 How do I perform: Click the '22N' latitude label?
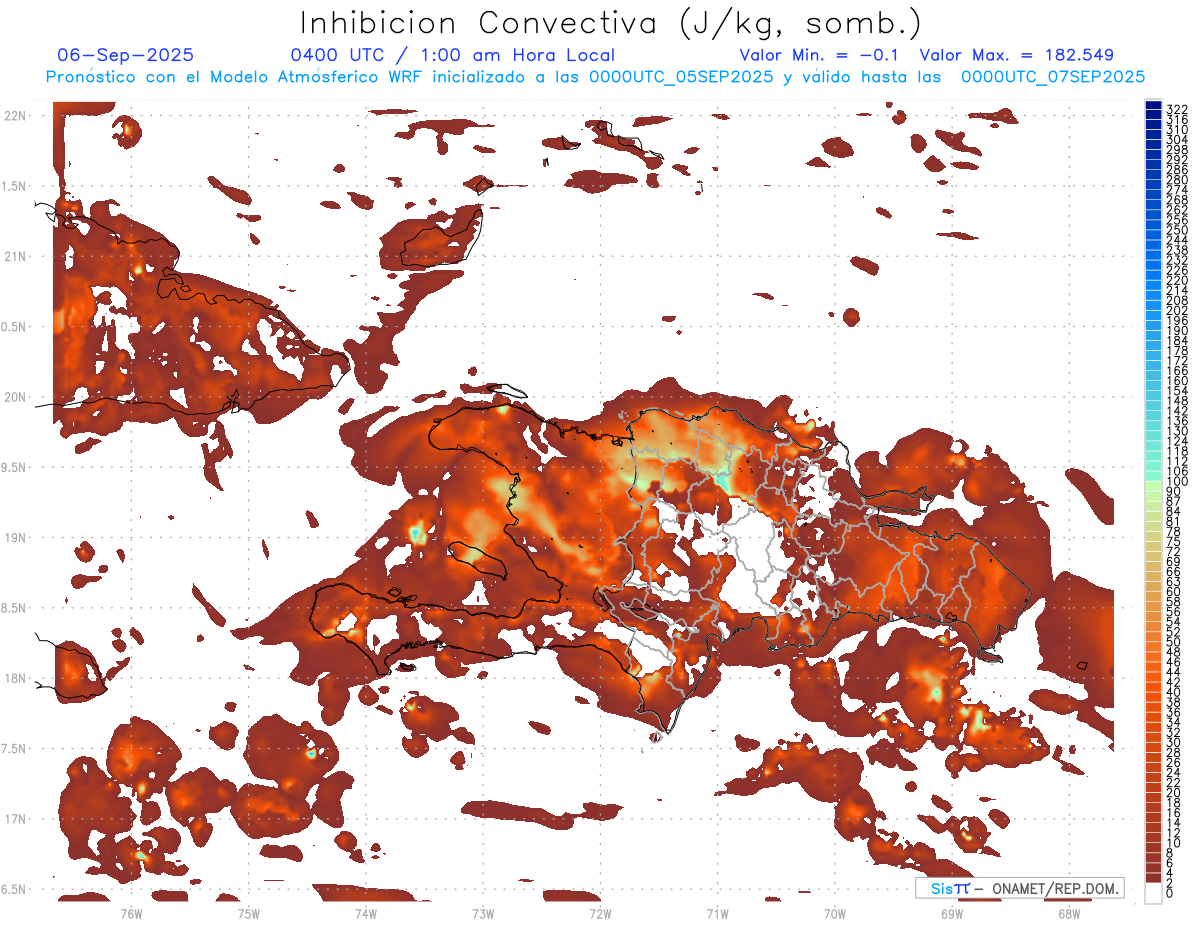[17, 116]
